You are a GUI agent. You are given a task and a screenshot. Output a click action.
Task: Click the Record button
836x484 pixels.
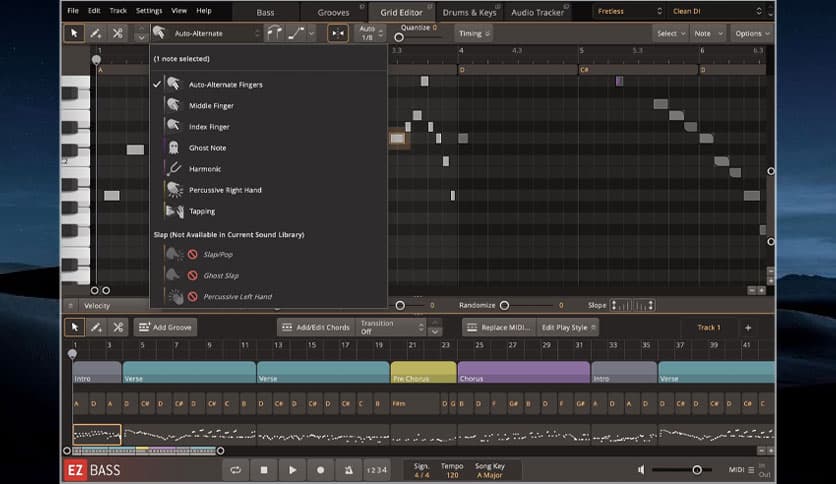[320, 470]
